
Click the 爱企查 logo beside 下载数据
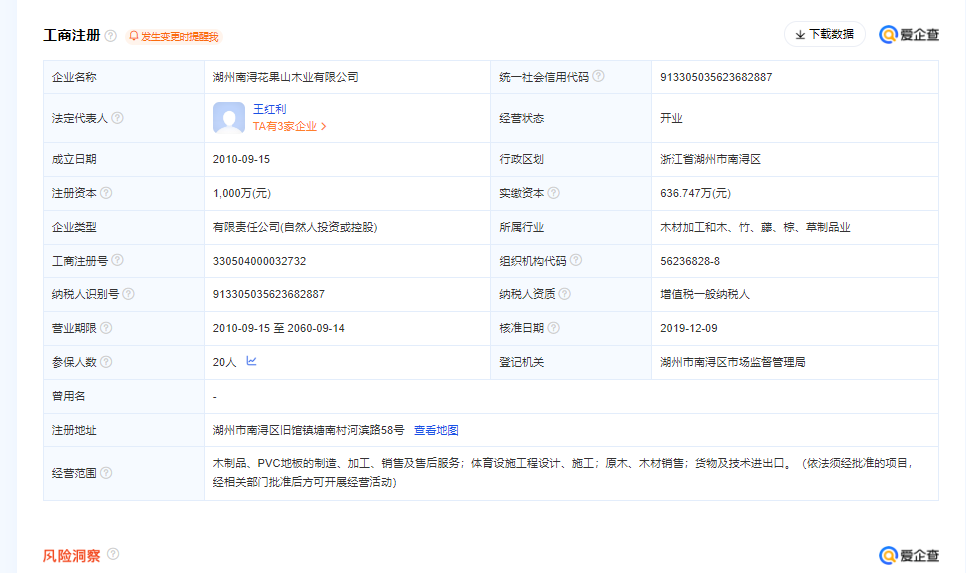click(x=909, y=35)
